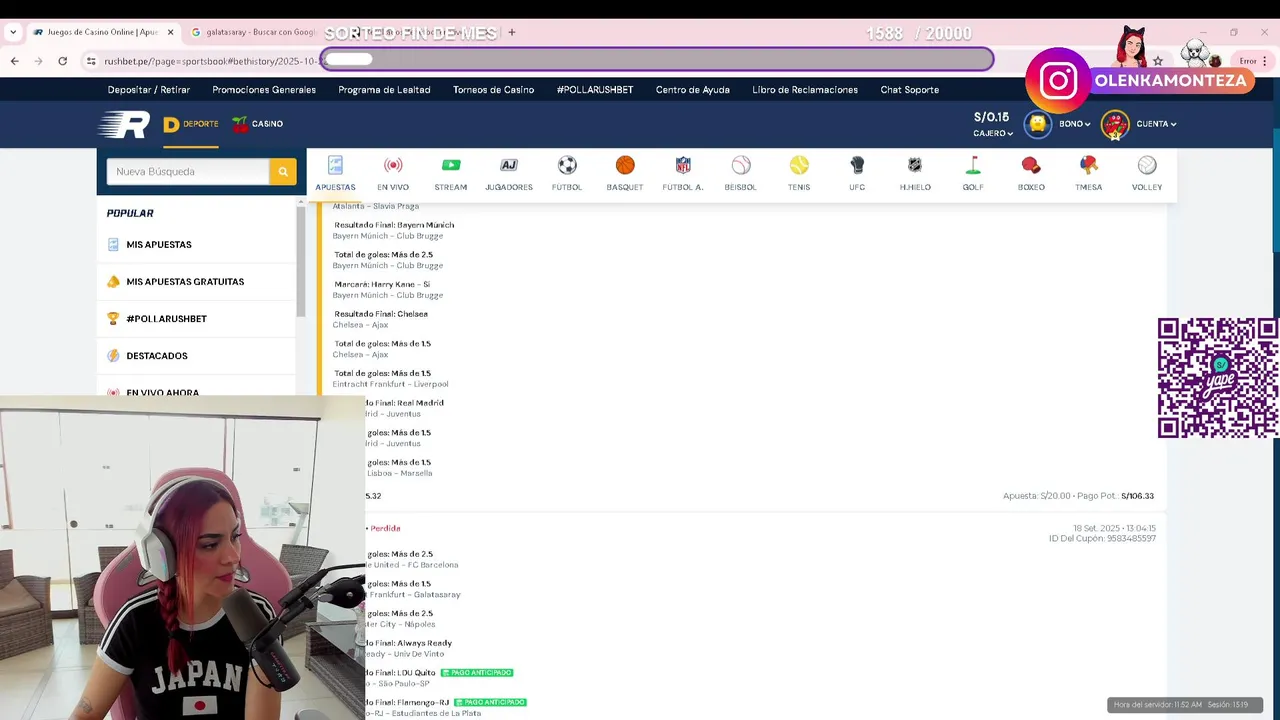
Task: Select the Jugadores AJ icon
Action: 509,165
